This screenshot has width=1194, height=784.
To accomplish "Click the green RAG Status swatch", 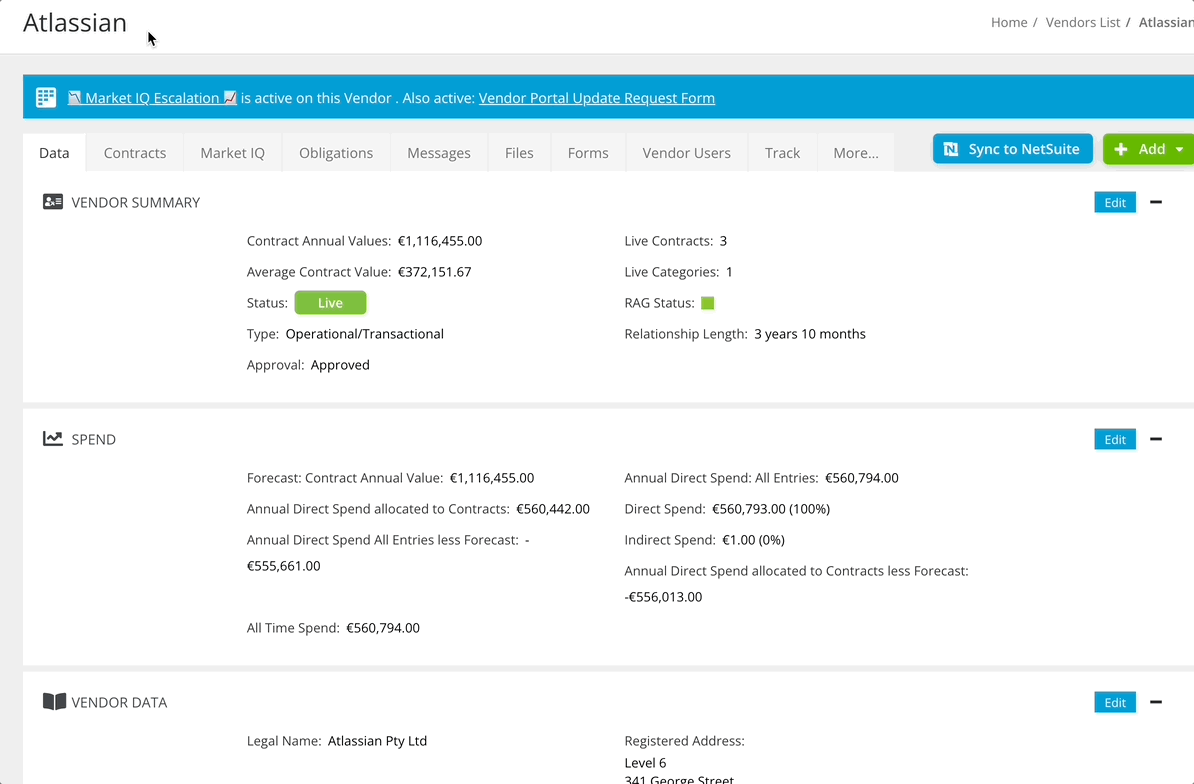I will (708, 303).
